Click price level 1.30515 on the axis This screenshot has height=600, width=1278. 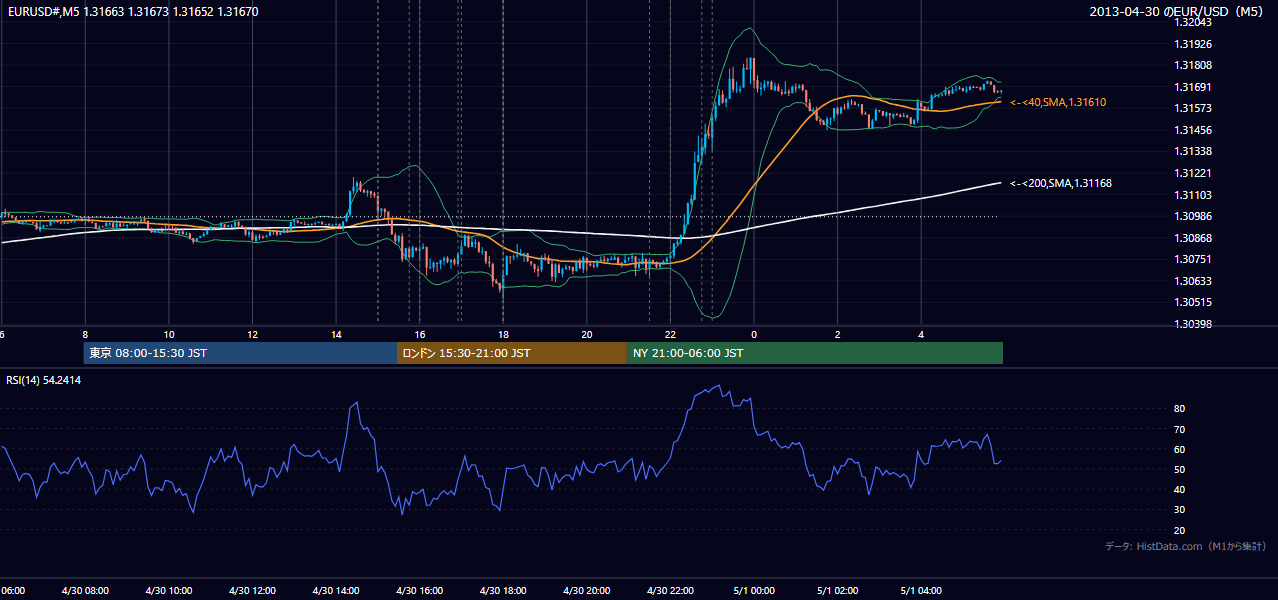[x=1193, y=302]
